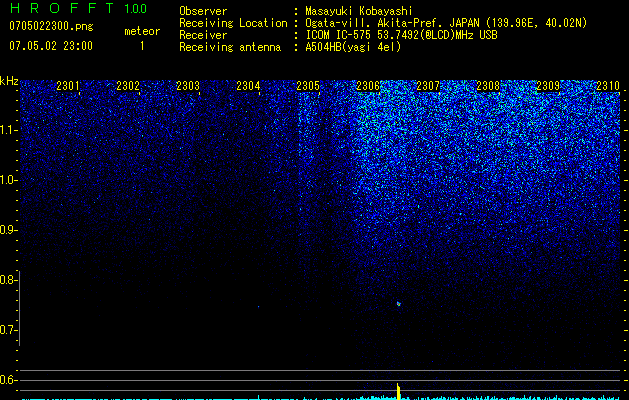Click the 2304 time marker

[248, 85]
